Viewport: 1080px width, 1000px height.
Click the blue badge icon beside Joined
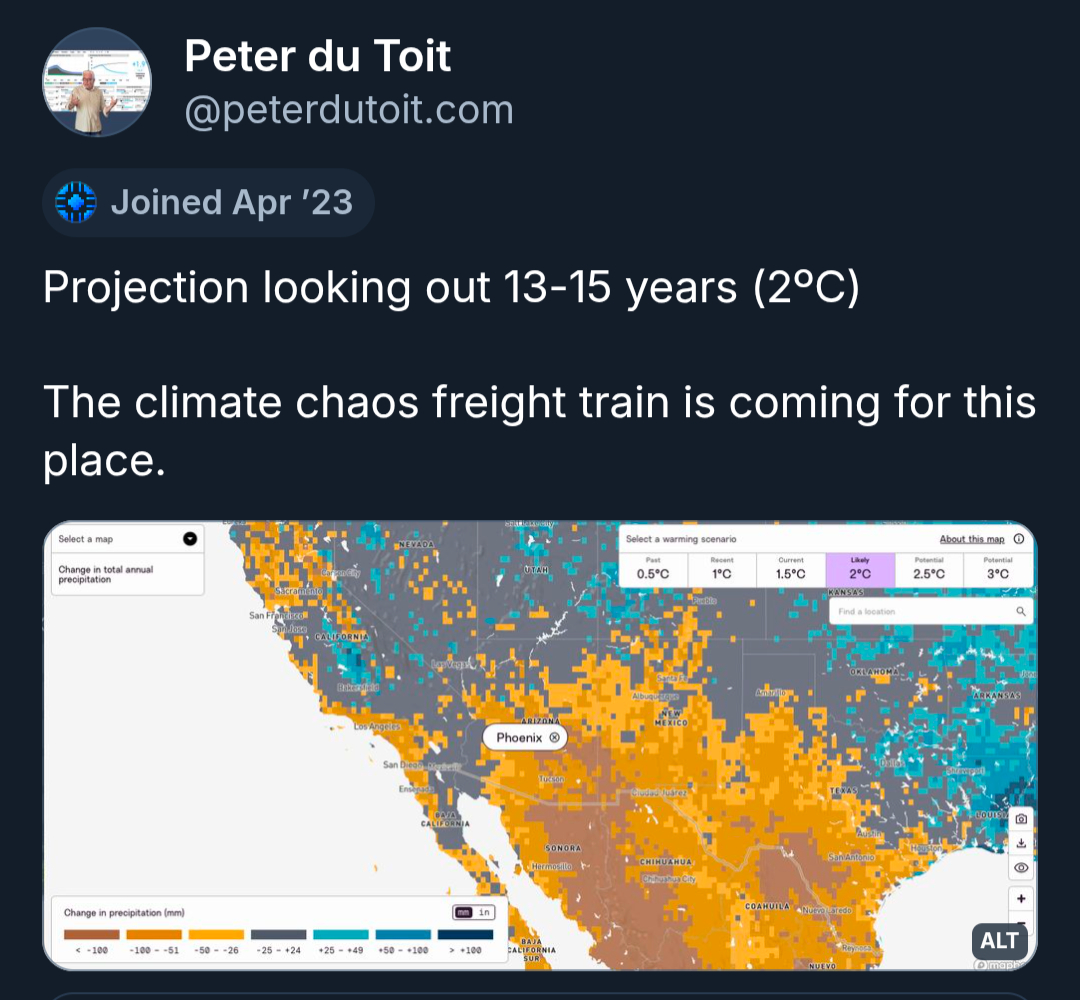click(76, 202)
